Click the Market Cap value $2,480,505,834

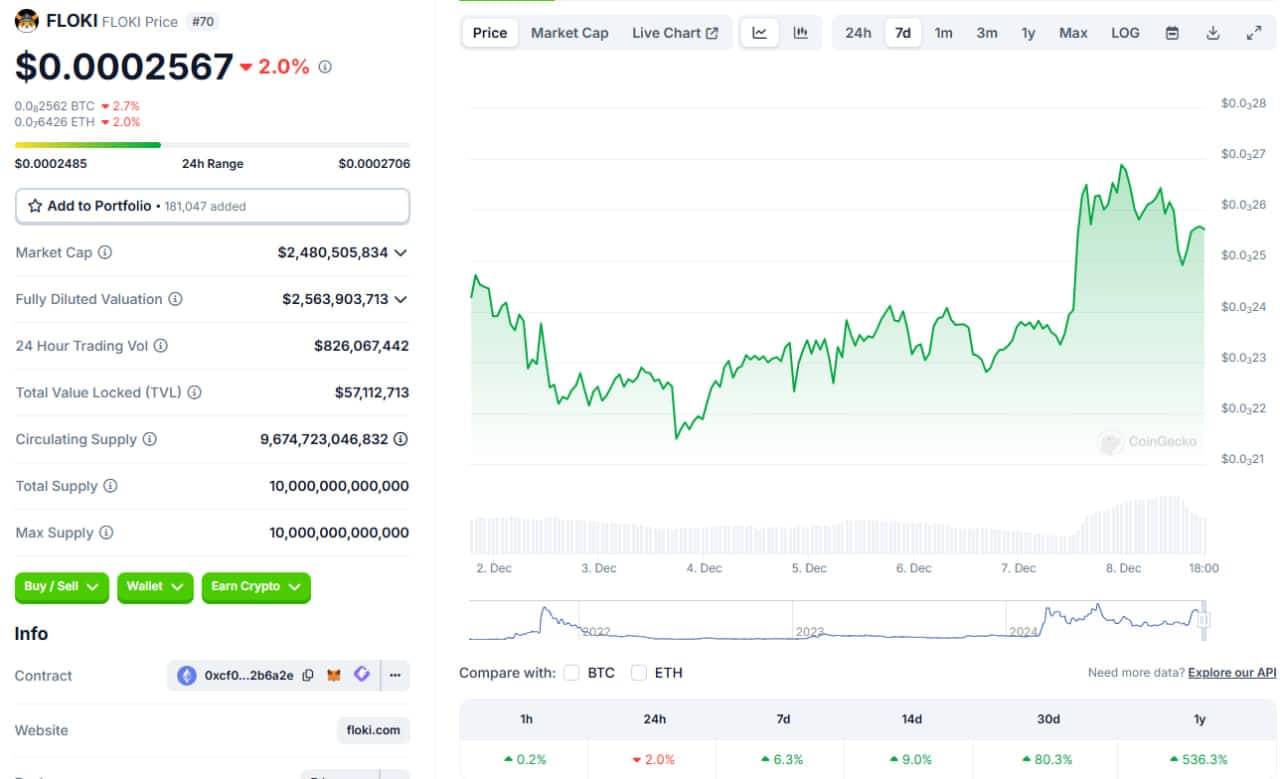pos(333,253)
